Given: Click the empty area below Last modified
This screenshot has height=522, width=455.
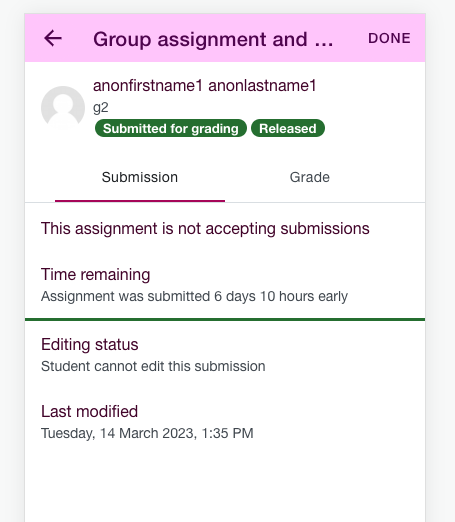Looking at the screenshot, I should click(225, 483).
